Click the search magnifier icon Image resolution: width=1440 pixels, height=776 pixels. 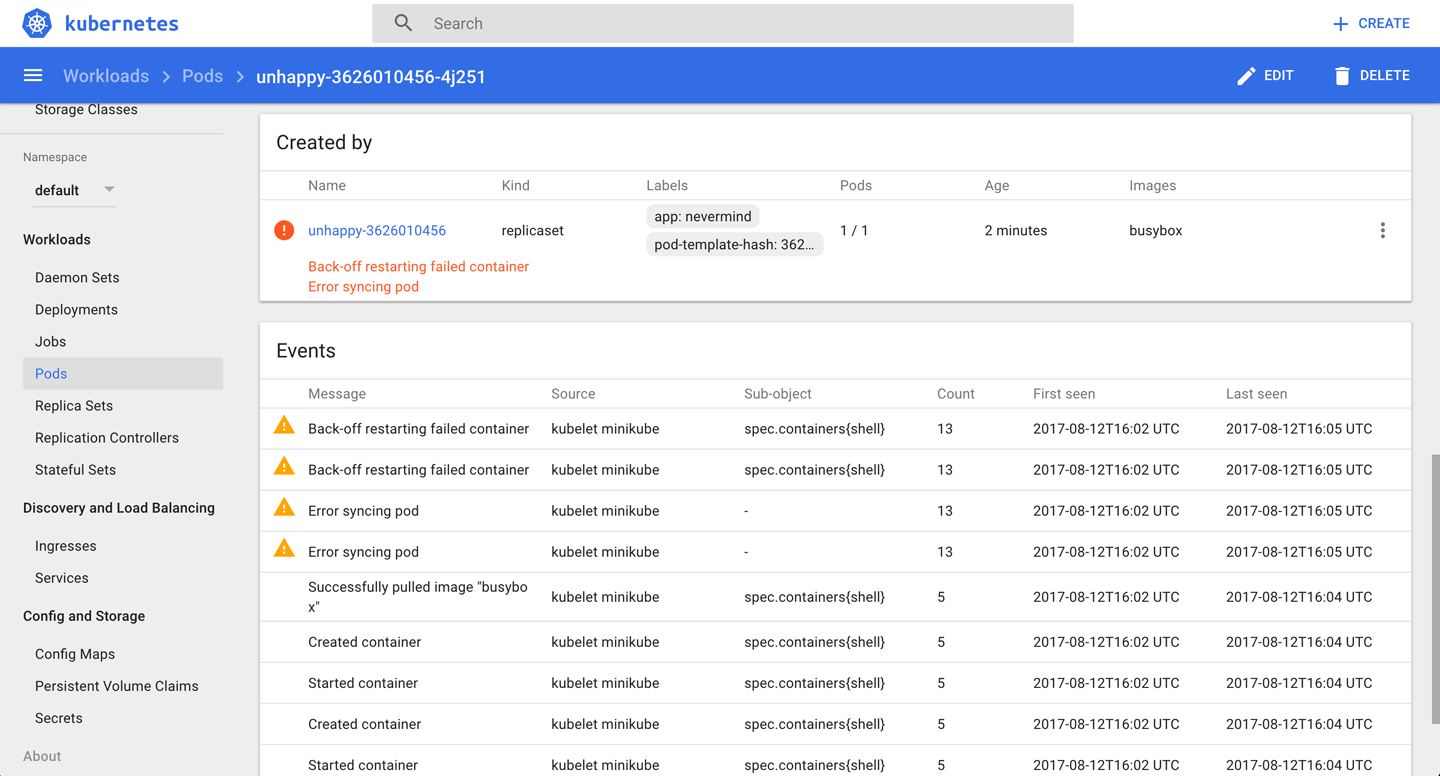click(403, 23)
